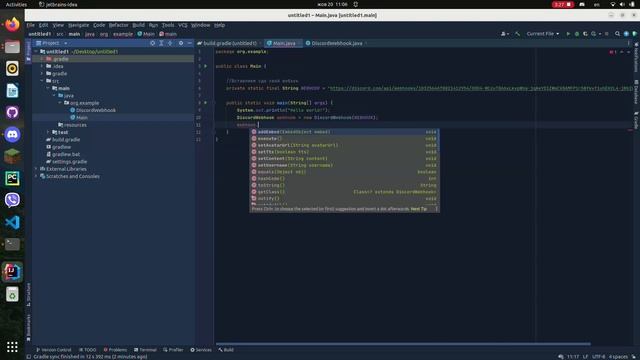Open Services tool window button
Screen dimensions: 640x360
pyautogui.click(x=201, y=350)
